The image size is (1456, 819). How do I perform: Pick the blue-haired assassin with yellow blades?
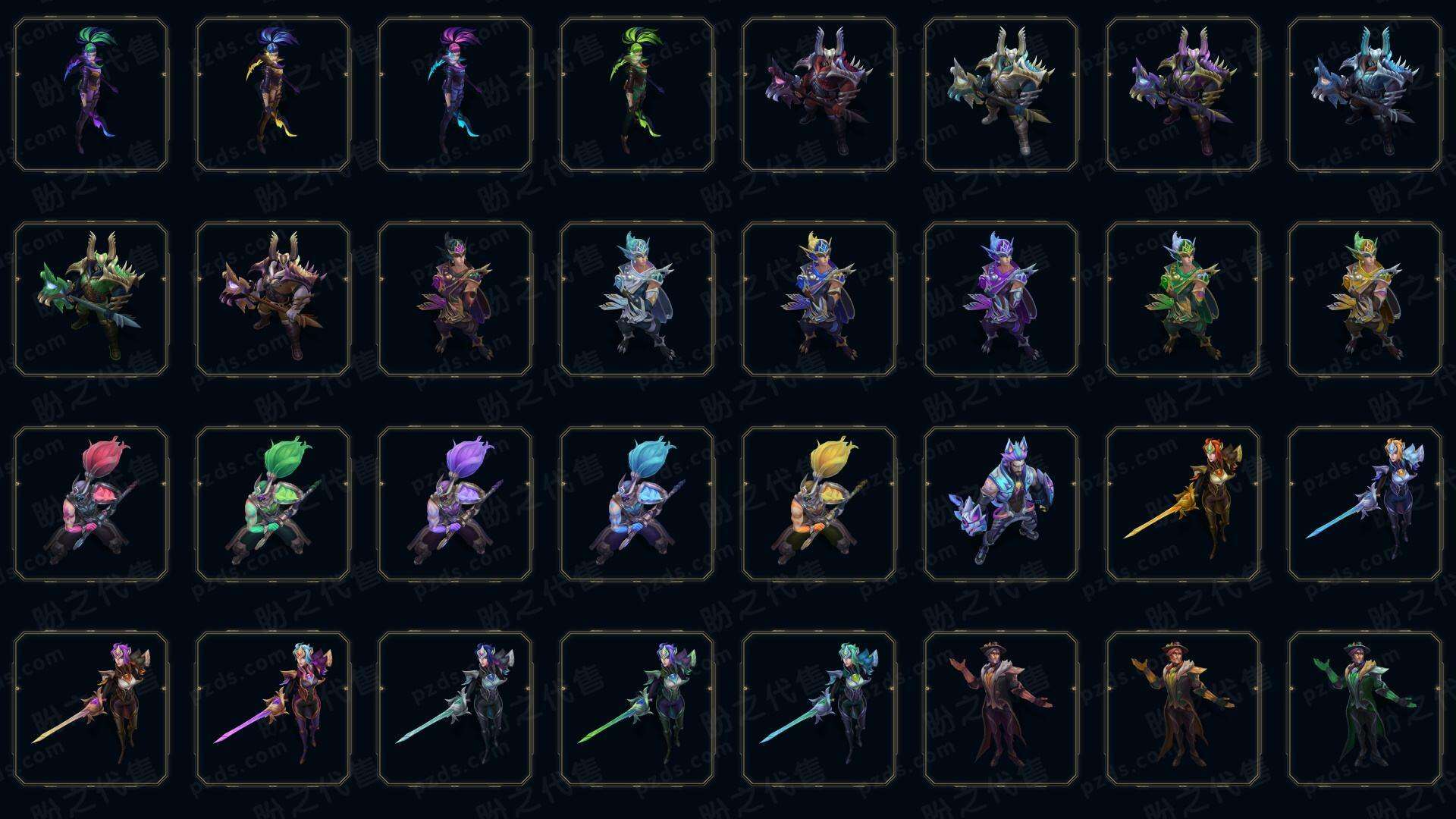point(273,95)
